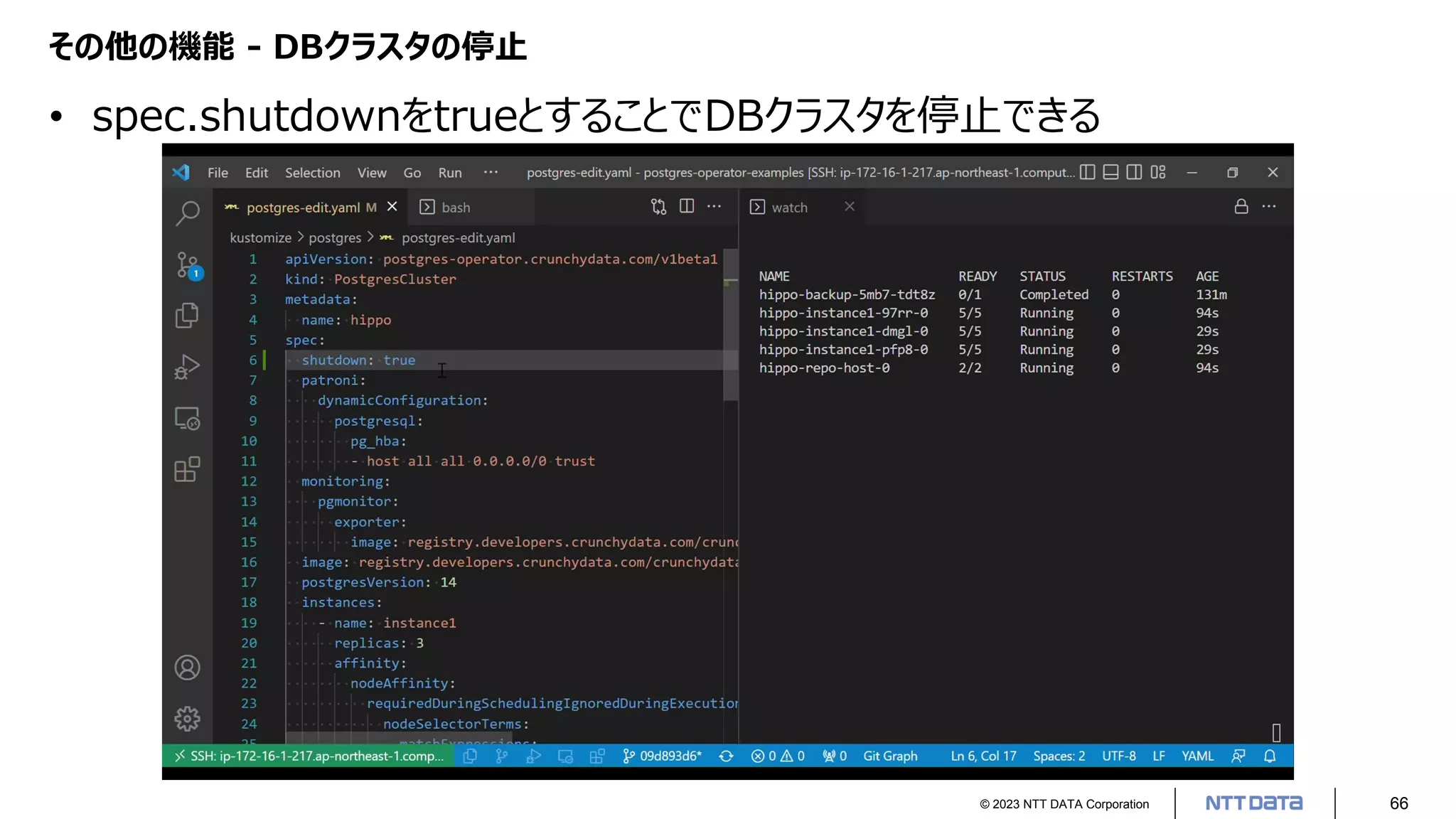Image resolution: width=1456 pixels, height=819 pixels.
Task: Change language mode YAML
Action: click(1198, 756)
